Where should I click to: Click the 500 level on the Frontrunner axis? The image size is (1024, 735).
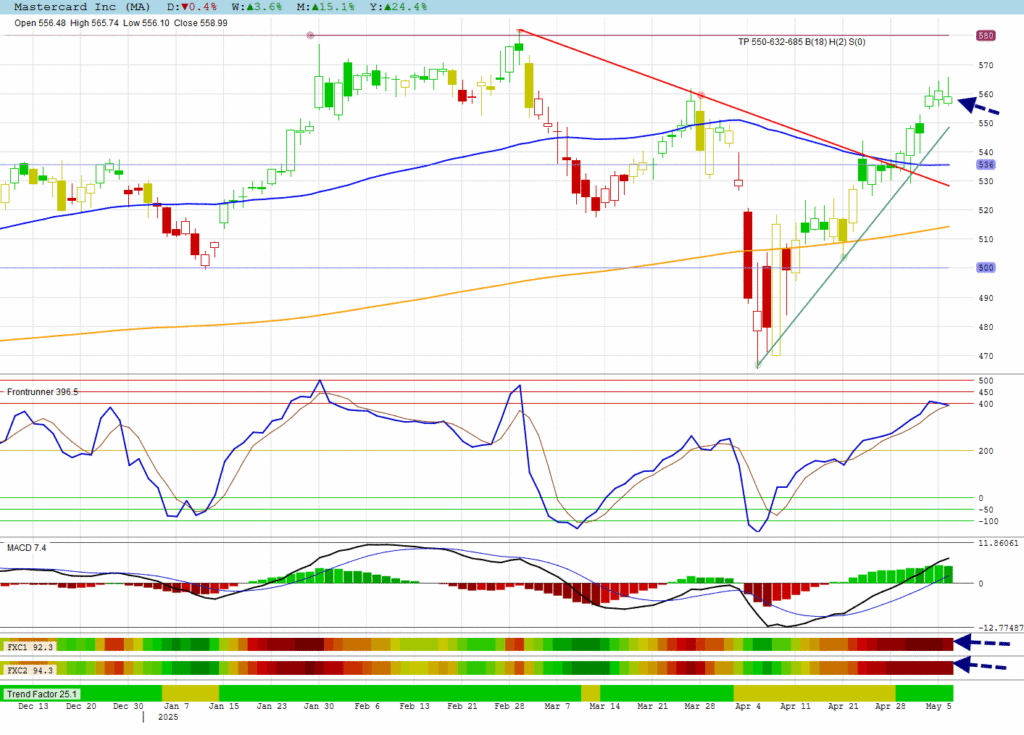(985, 380)
